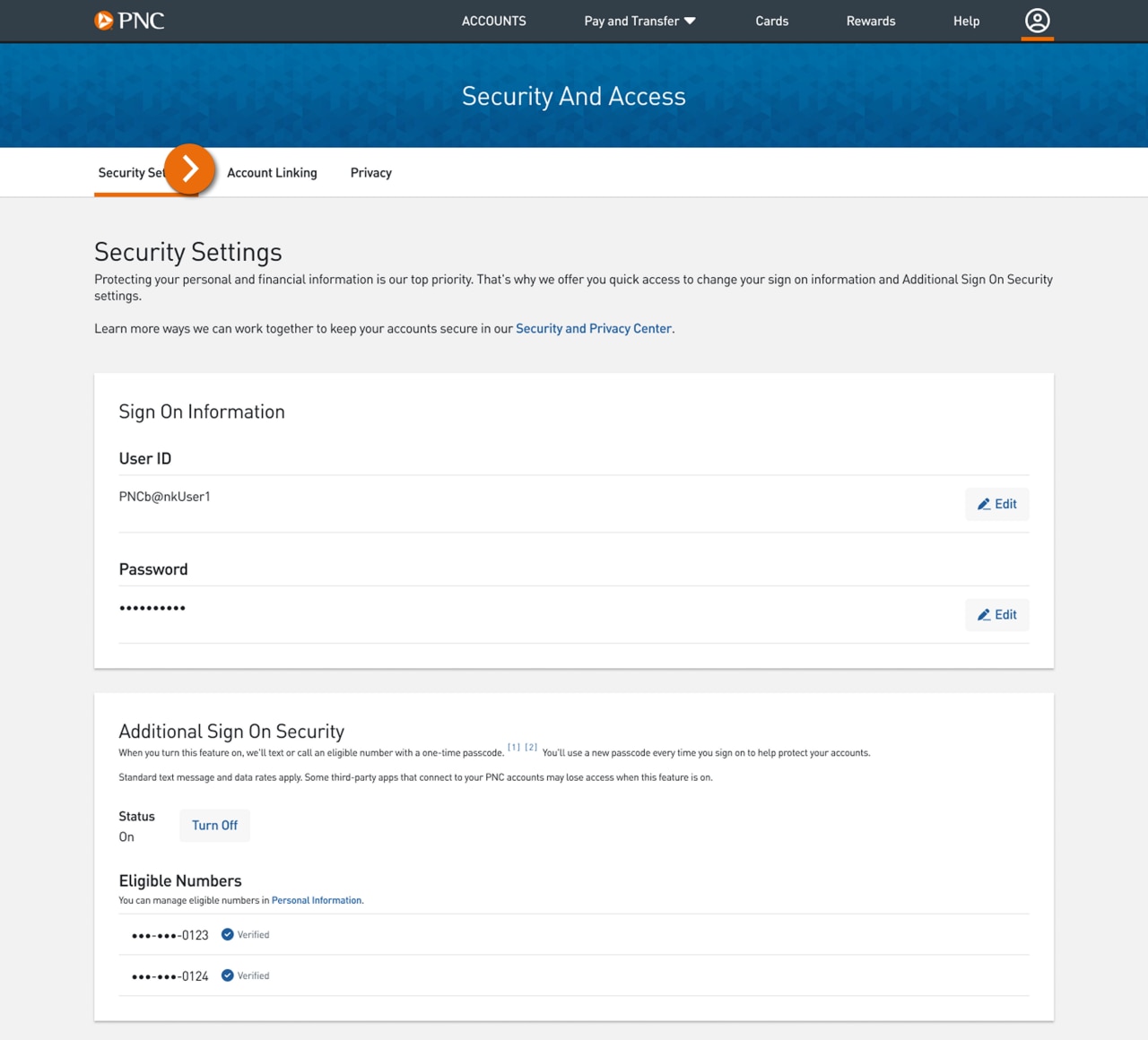Select the masked phone number ending in 0123
This screenshot has width=1148, height=1040.
pos(169,934)
